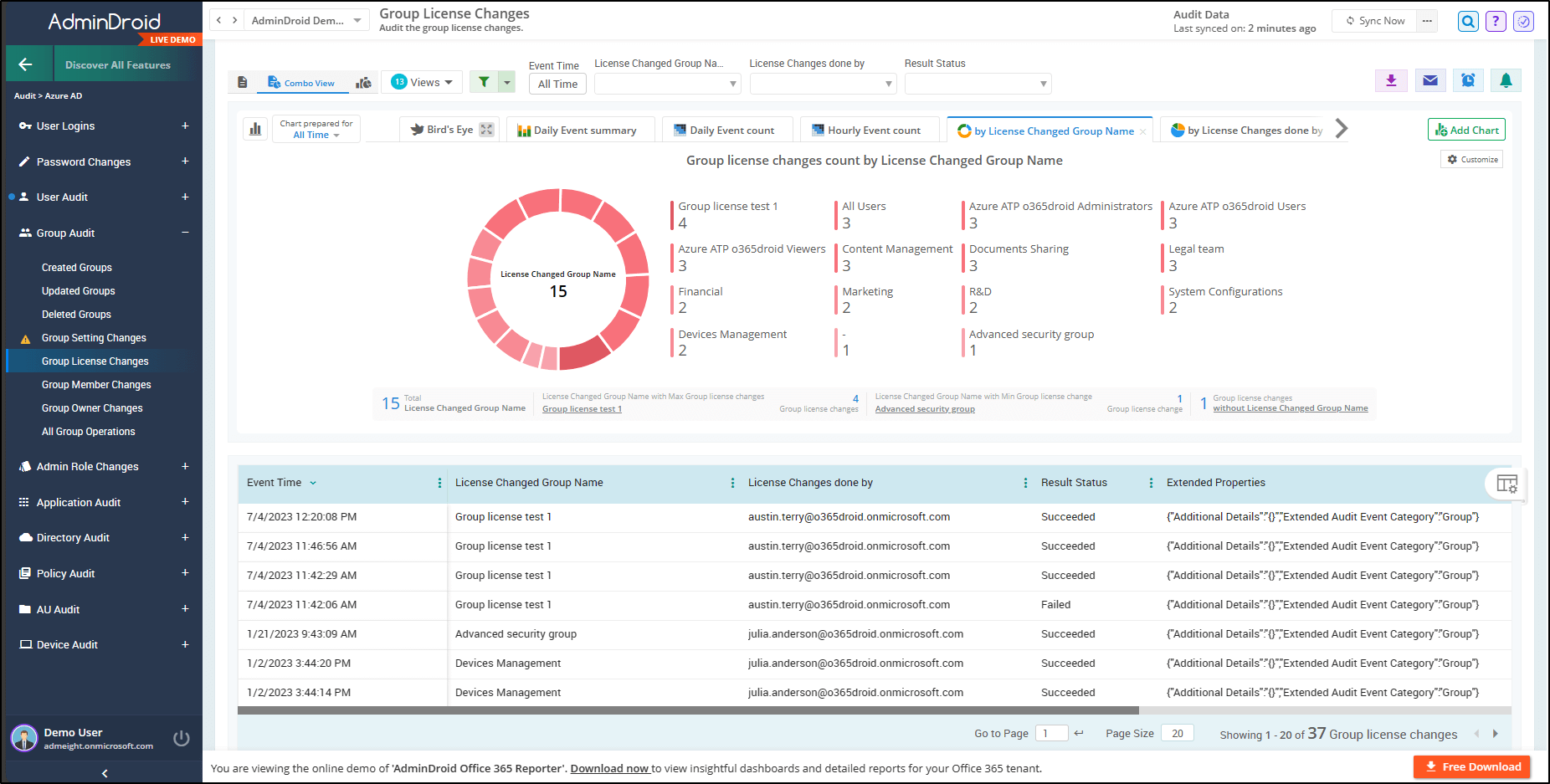The width and height of the screenshot is (1550, 784).
Task: Click the green alert bell icon
Action: pyautogui.click(x=1506, y=80)
